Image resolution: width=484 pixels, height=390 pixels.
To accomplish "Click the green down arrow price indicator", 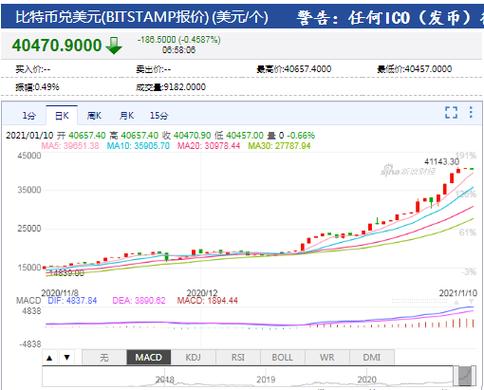I will point(114,46).
